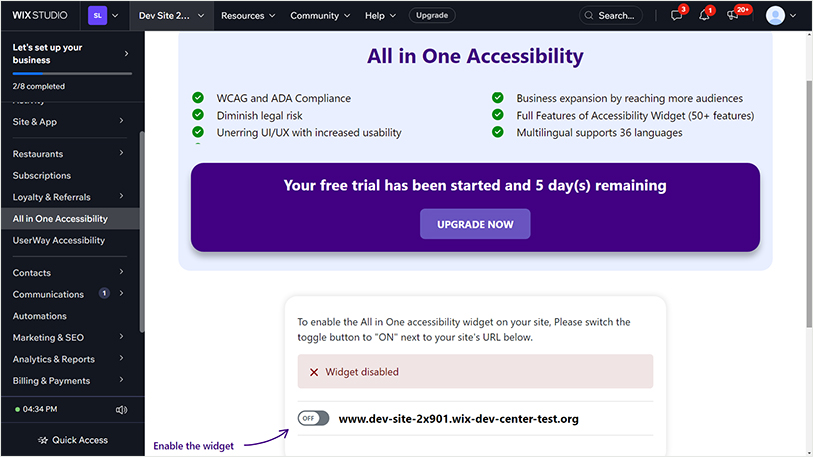The image size is (813, 457).
Task: Click the Quick Access star icon
Action: tap(42, 440)
